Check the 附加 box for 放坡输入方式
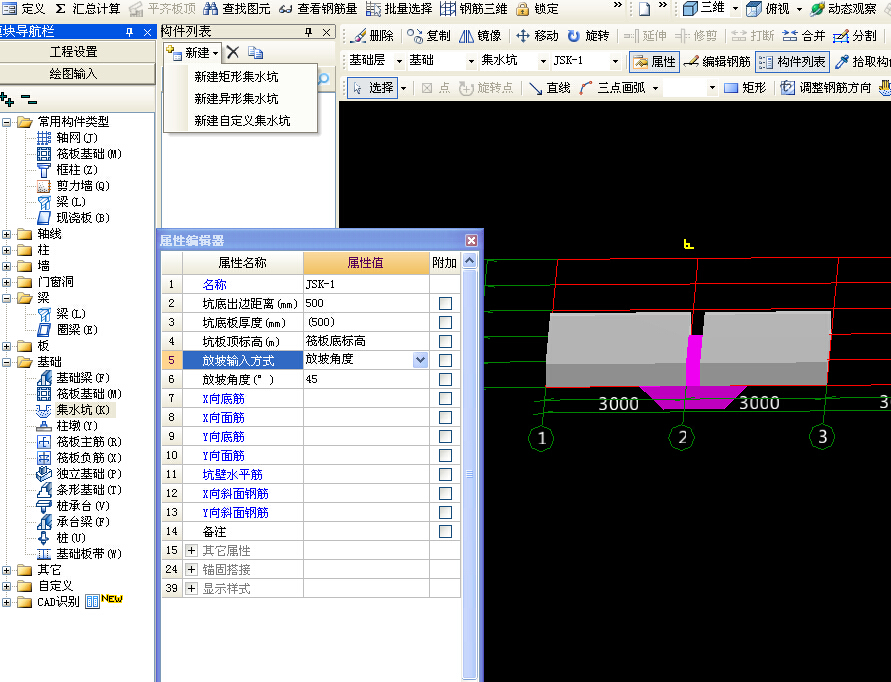The height and width of the screenshot is (682, 891). click(x=445, y=360)
